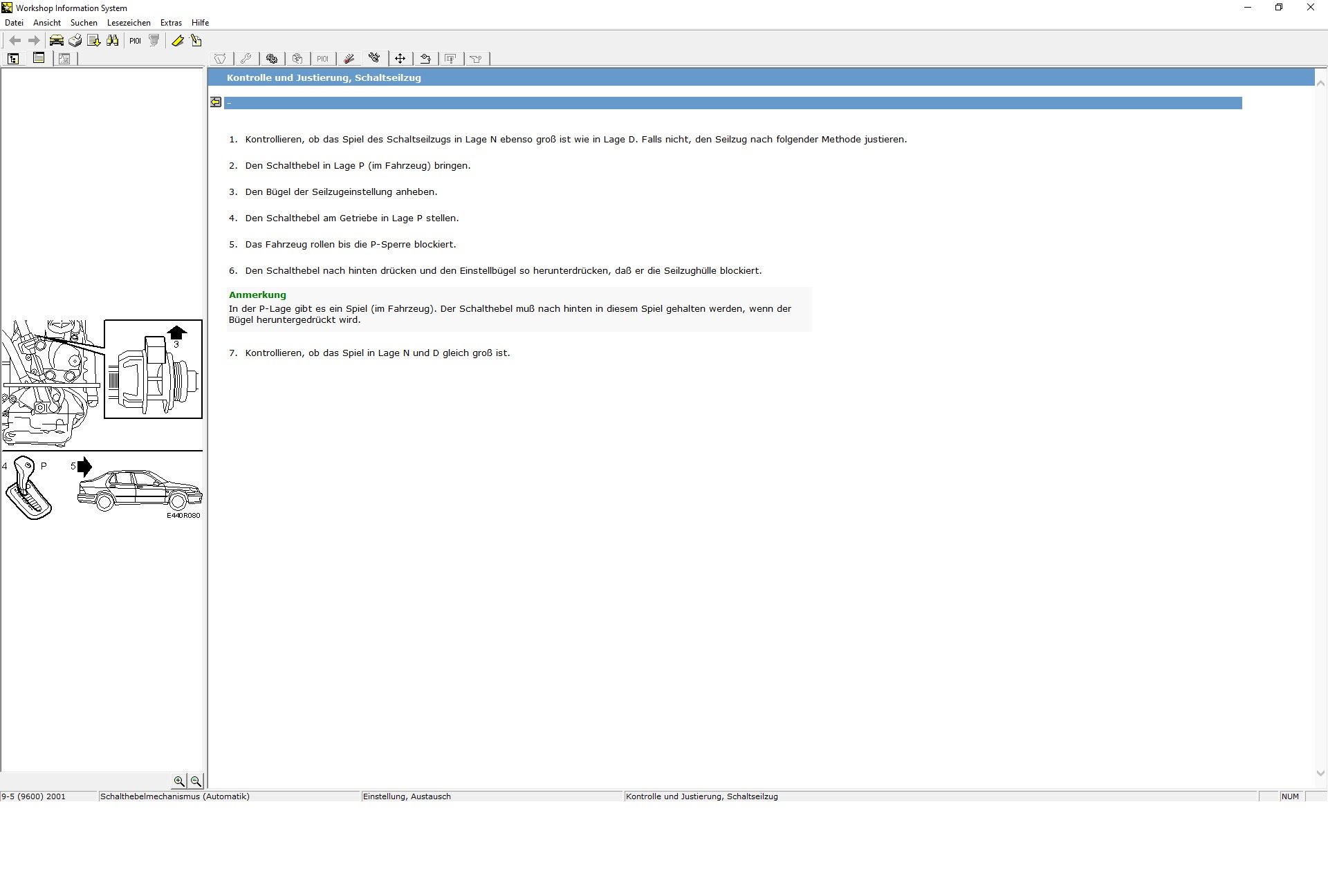Image resolution: width=1328 pixels, height=896 pixels.
Task: Click the scrollbar down arrow in document pane
Action: pos(1320,774)
